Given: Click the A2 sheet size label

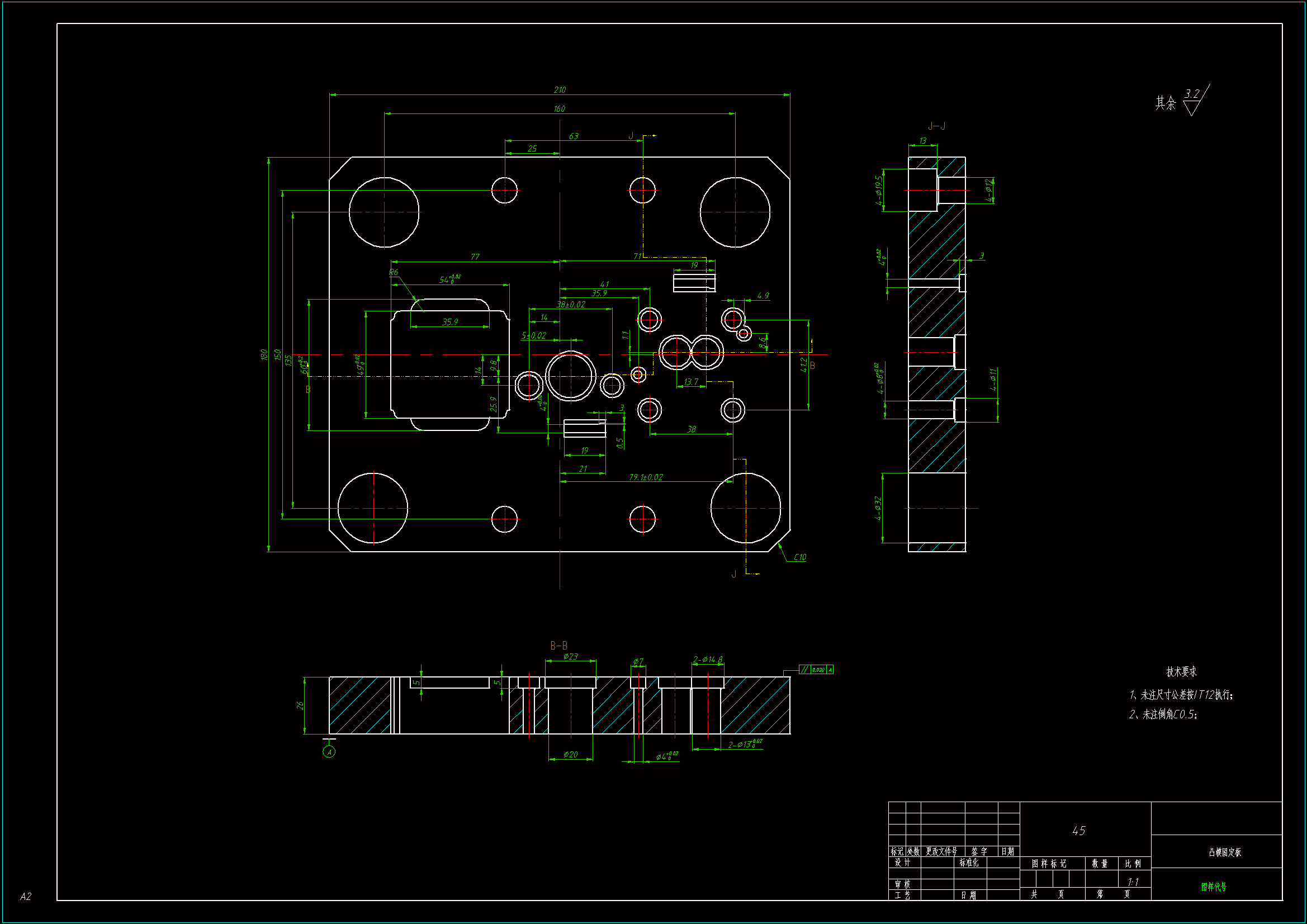Looking at the screenshot, I should [26, 897].
